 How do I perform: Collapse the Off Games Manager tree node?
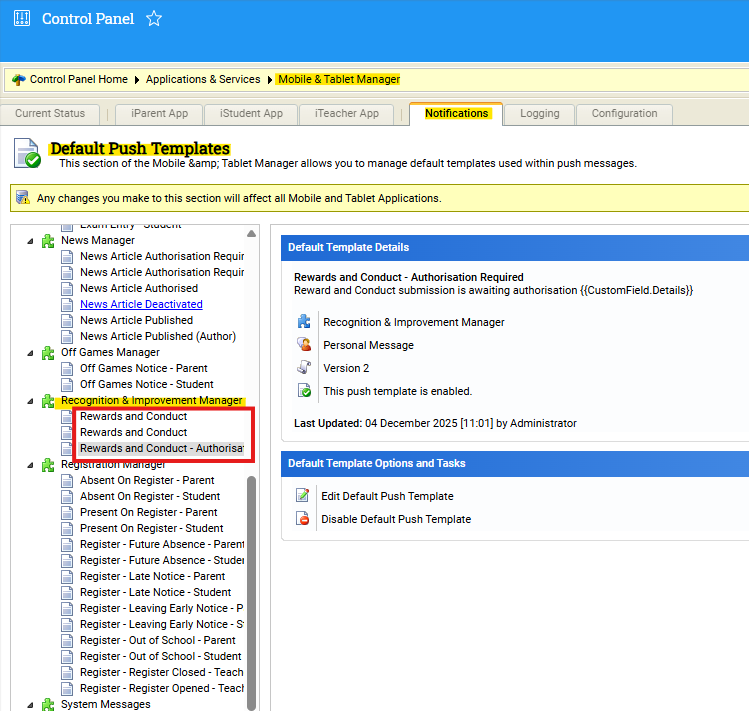pyautogui.click(x=30, y=354)
